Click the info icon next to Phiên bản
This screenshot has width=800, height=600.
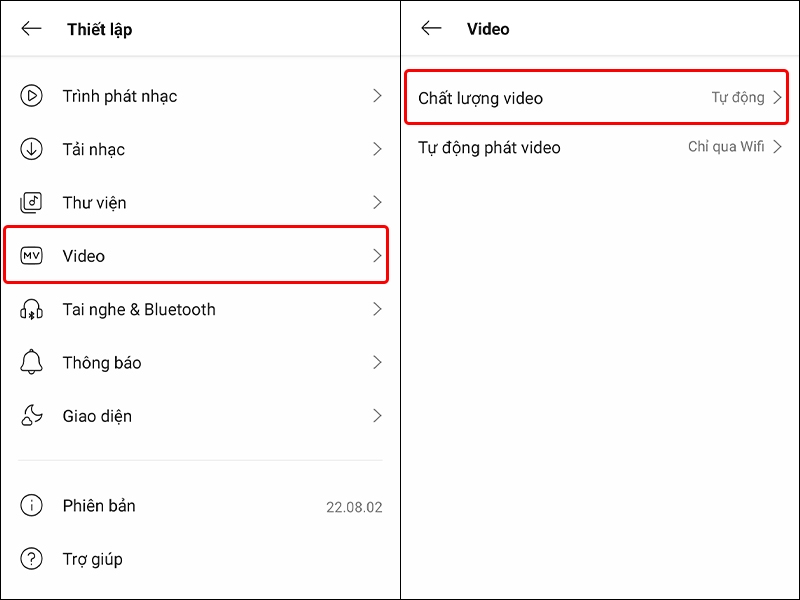(31, 506)
